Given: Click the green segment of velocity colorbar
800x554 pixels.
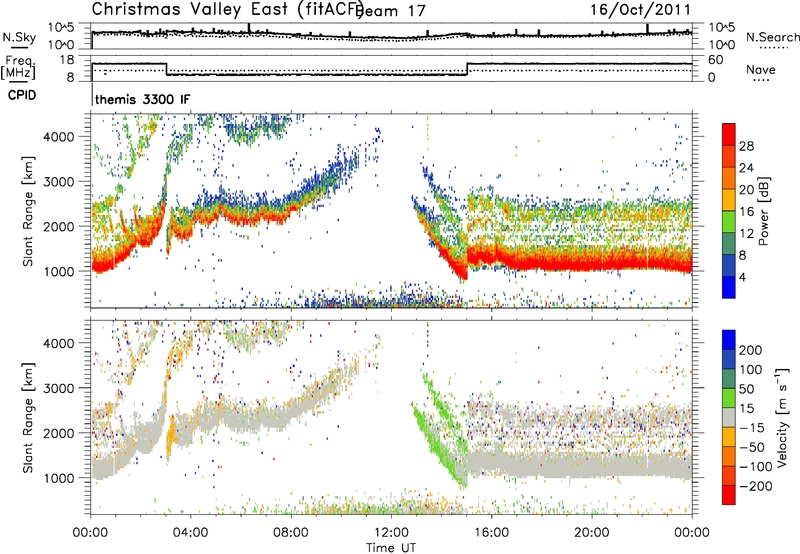Looking at the screenshot, I should [729, 398].
